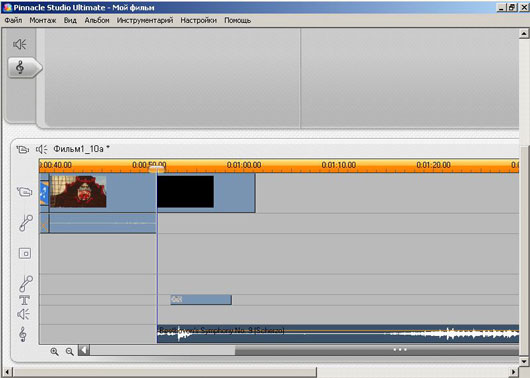Select the title track T icon
This screenshot has height=378, width=530.
click(x=24, y=300)
